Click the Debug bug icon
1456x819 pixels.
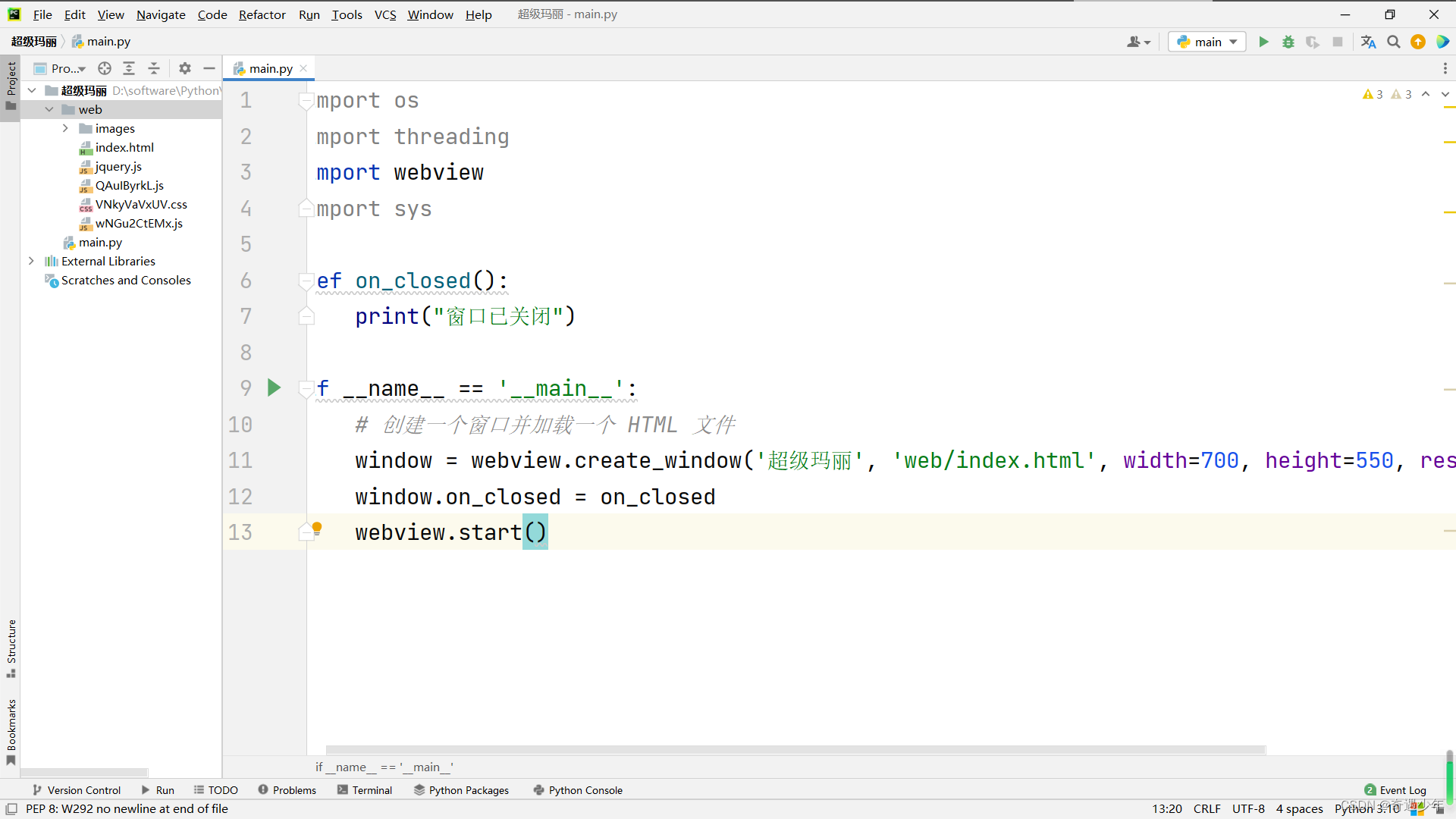tap(1288, 42)
